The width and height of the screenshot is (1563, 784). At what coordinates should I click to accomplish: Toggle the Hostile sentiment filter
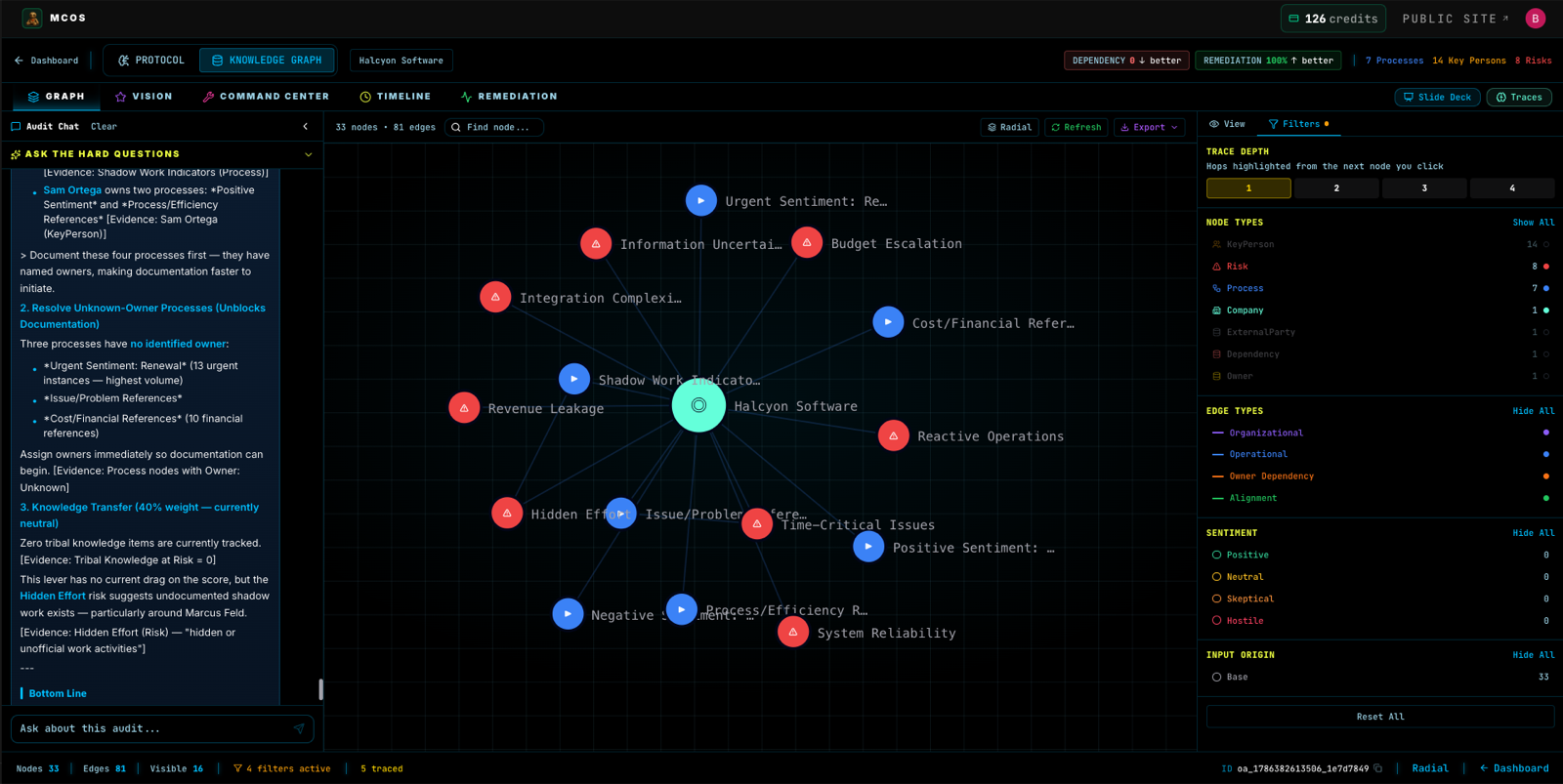(x=1379, y=621)
